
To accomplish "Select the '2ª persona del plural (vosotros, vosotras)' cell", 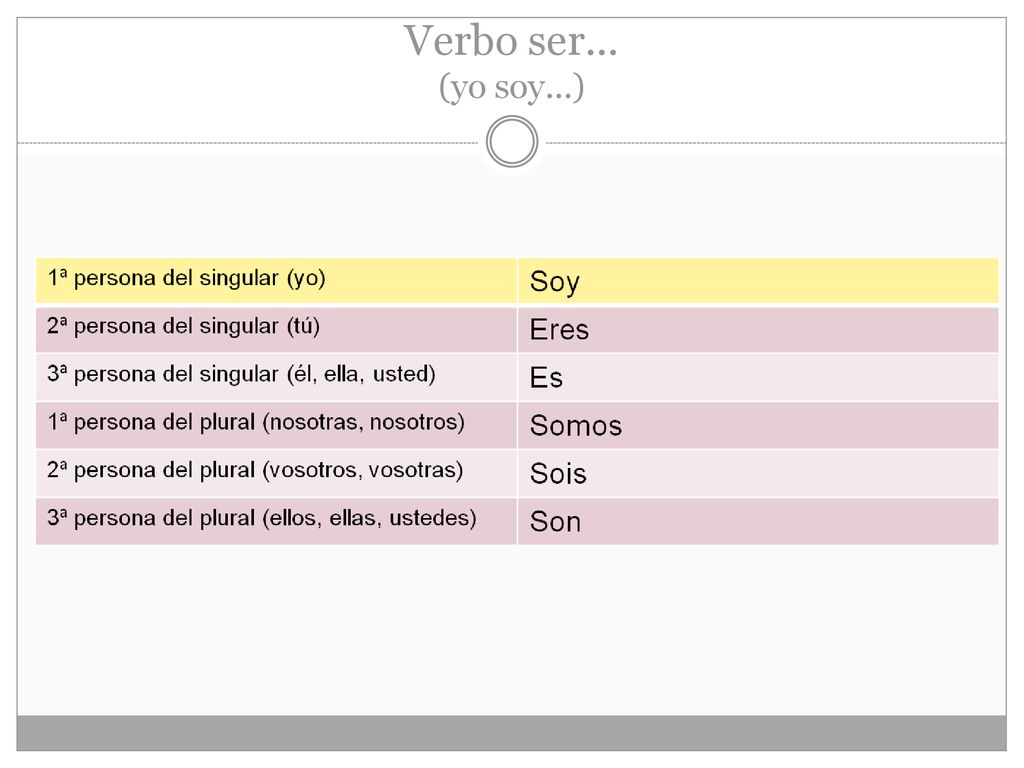I will [x=276, y=473].
